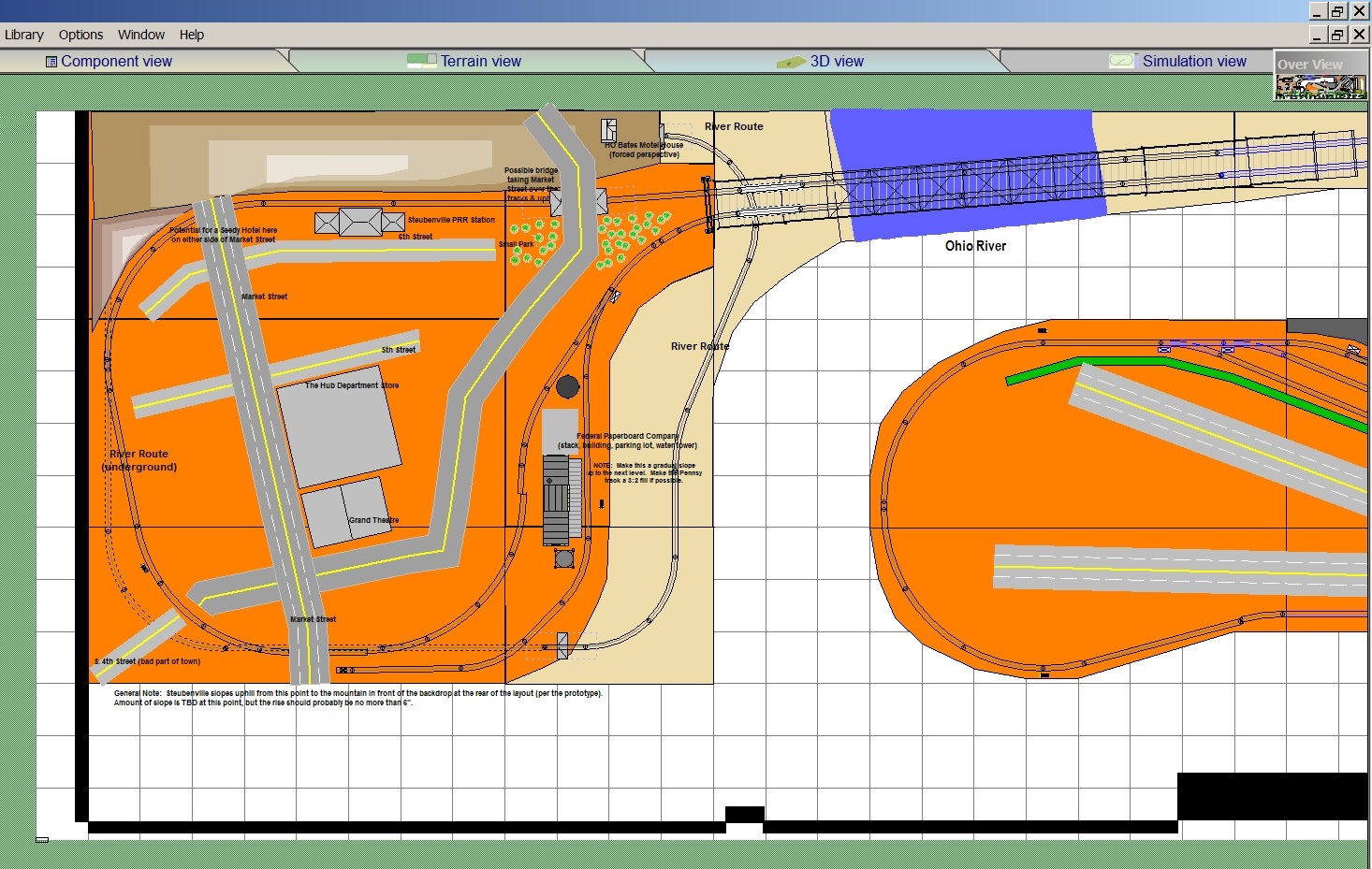Open the Help menu
The width and height of the screenshot is (1372, 869).
192,35
